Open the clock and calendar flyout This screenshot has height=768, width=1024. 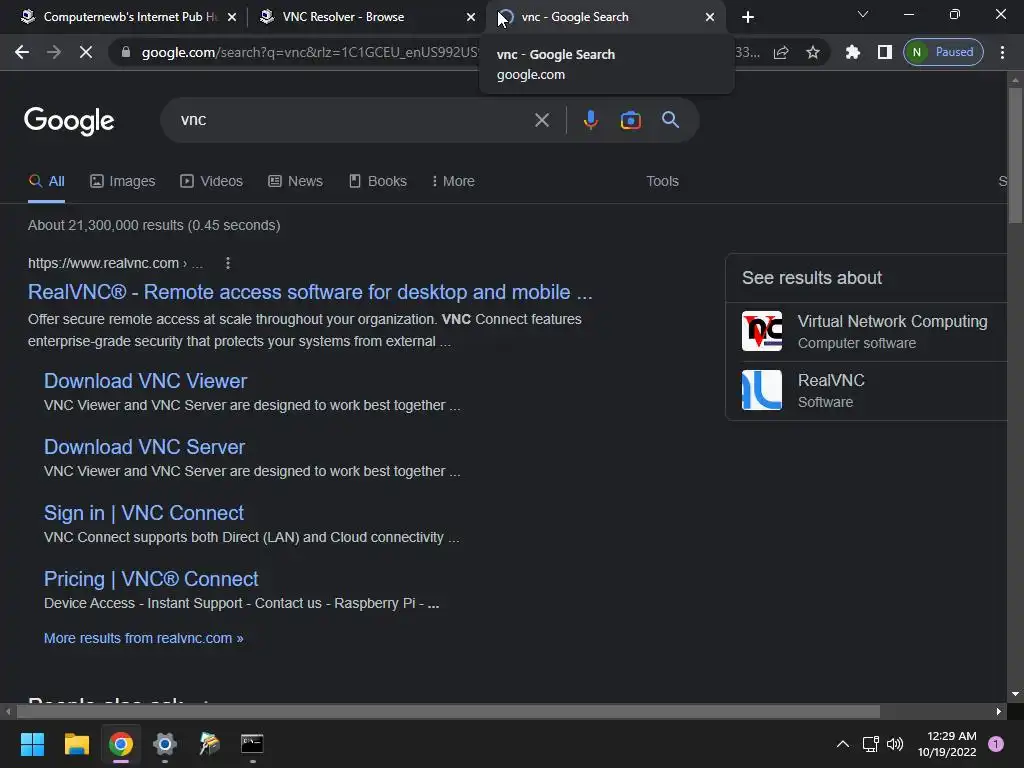click(x=947, y=744)
